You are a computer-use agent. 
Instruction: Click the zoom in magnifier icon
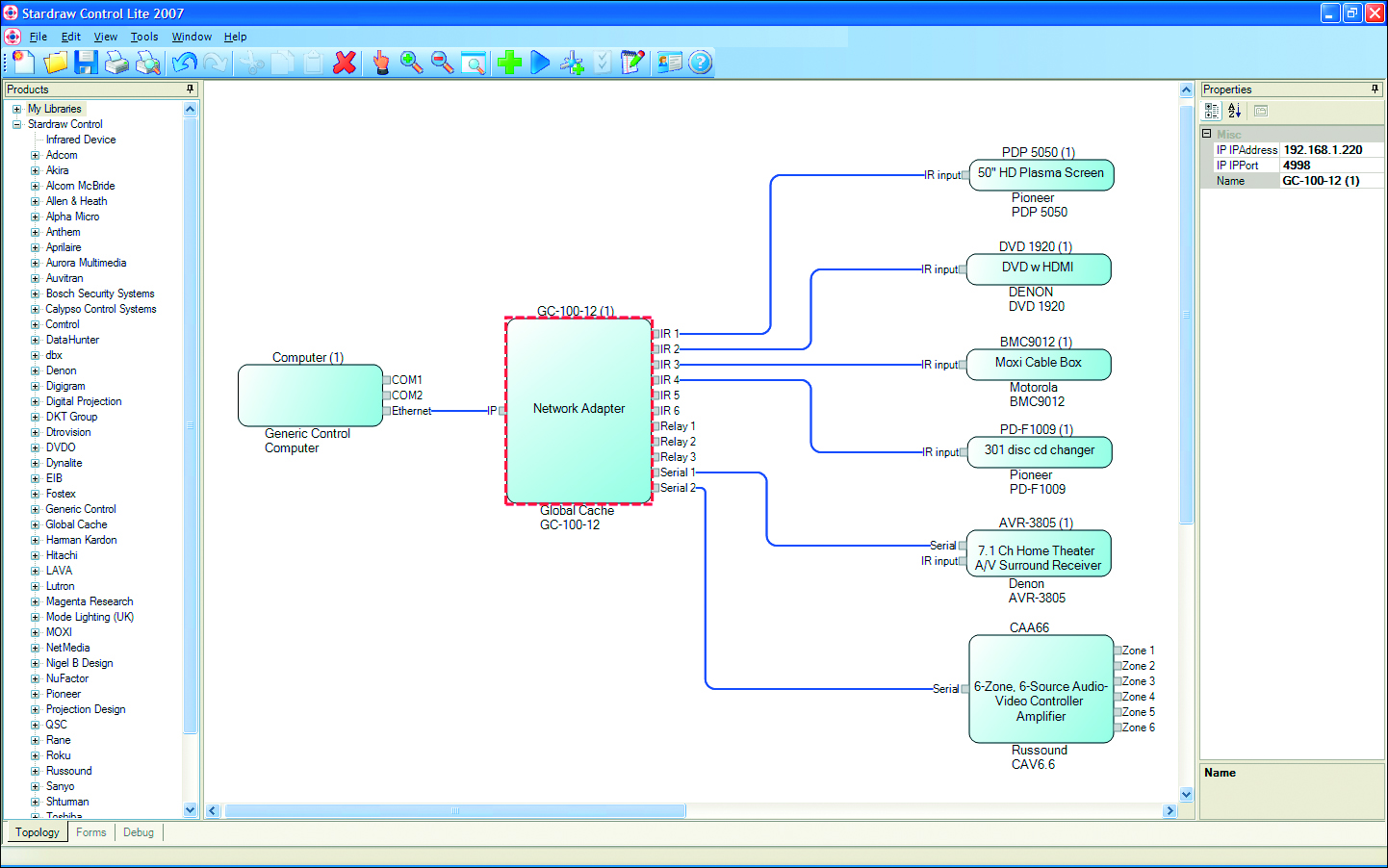point(411,63)
